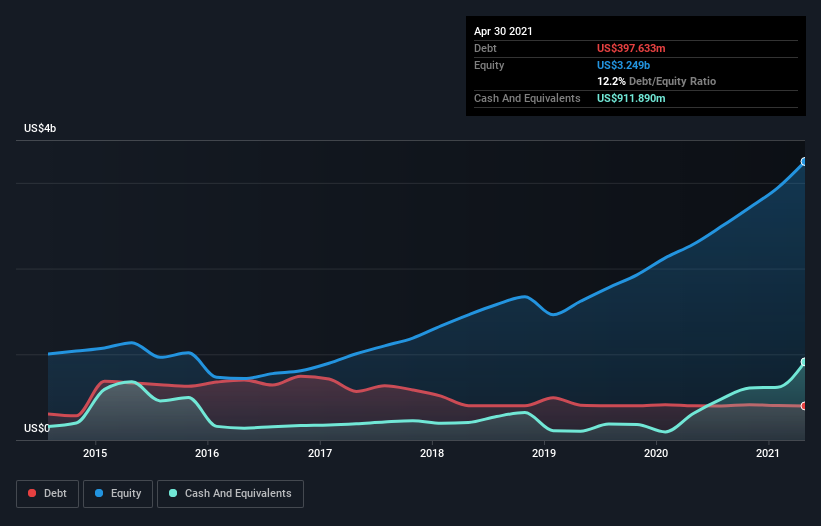821x526 pixels.
Task: Click the teal Cash endpoint marker
Action: point(804,362)
